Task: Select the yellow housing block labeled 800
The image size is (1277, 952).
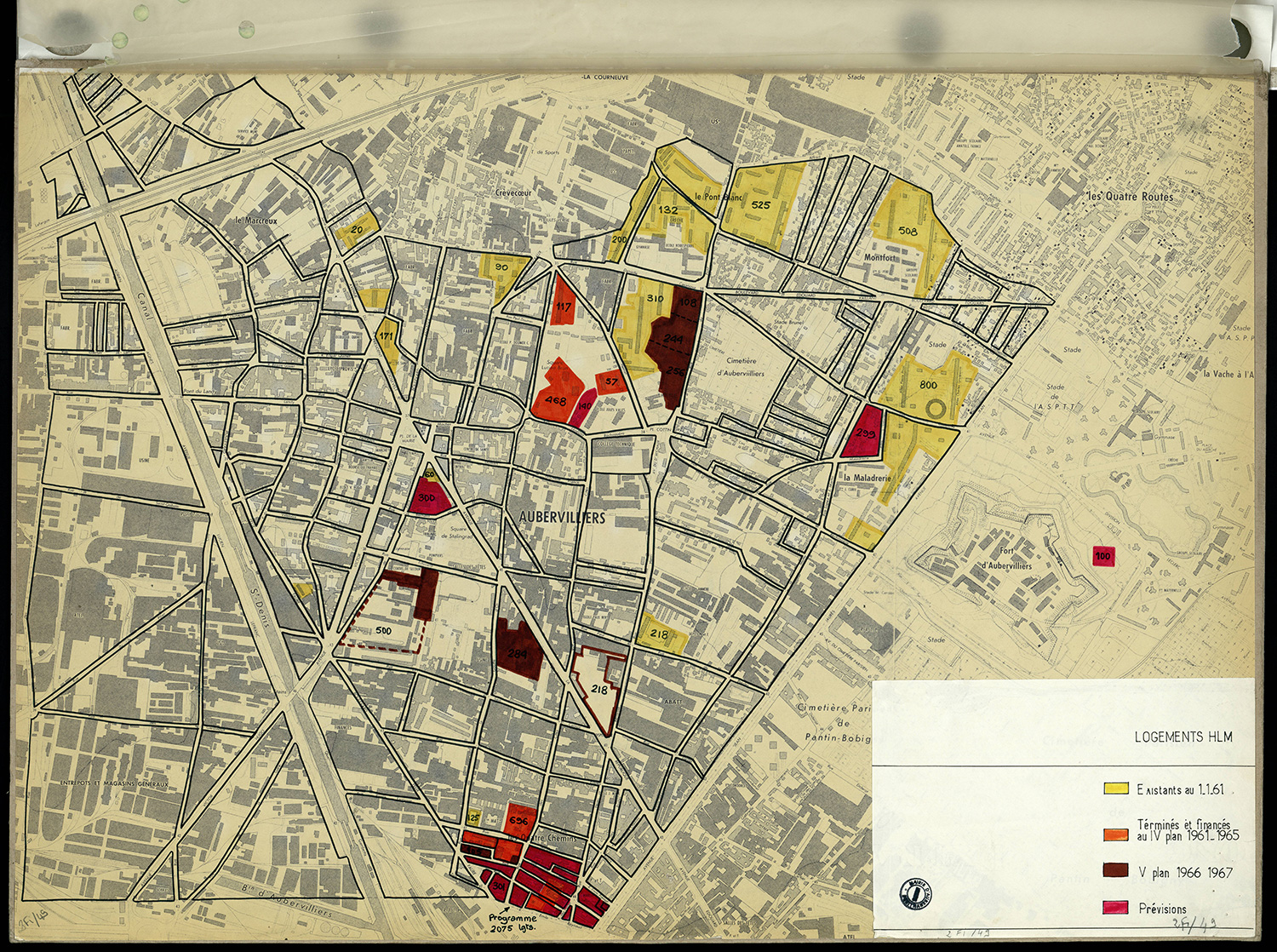Action: click(x=928, y=386)
